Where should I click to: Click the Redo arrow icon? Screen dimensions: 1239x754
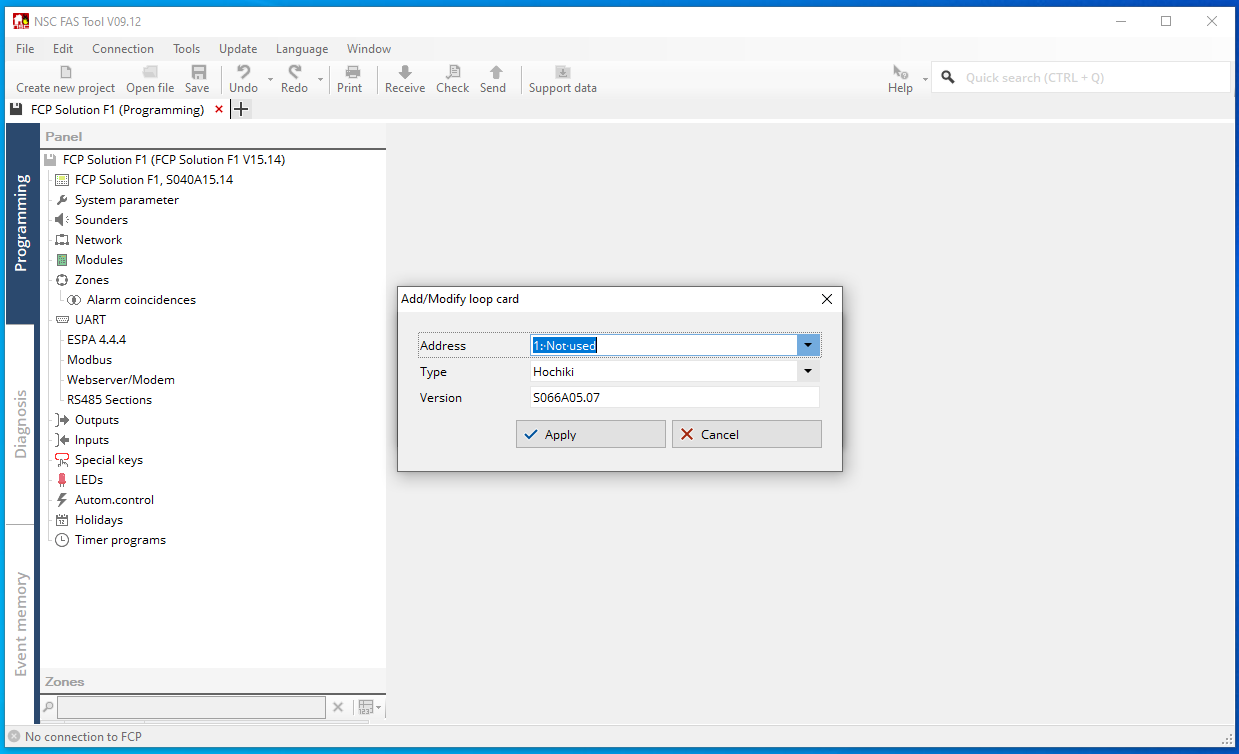tap(294, 72)
